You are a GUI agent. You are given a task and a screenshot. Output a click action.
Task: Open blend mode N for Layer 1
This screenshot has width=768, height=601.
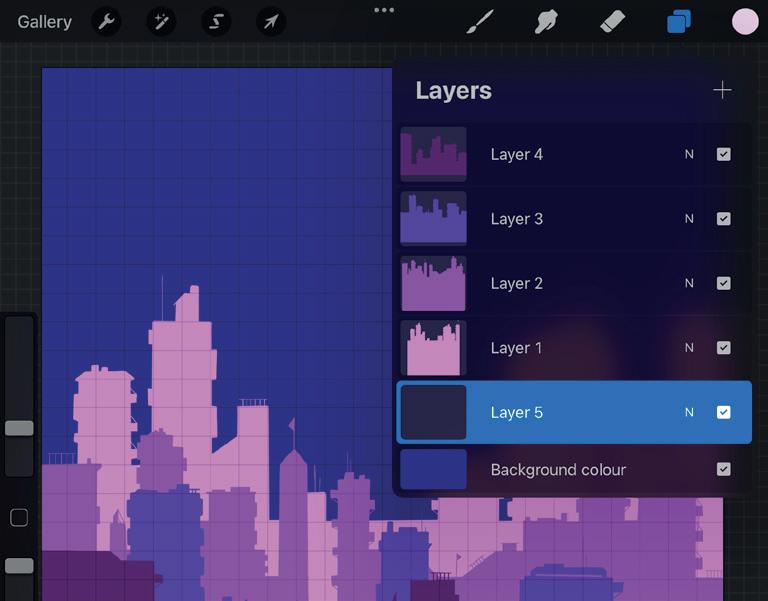(x=689, y=348)
